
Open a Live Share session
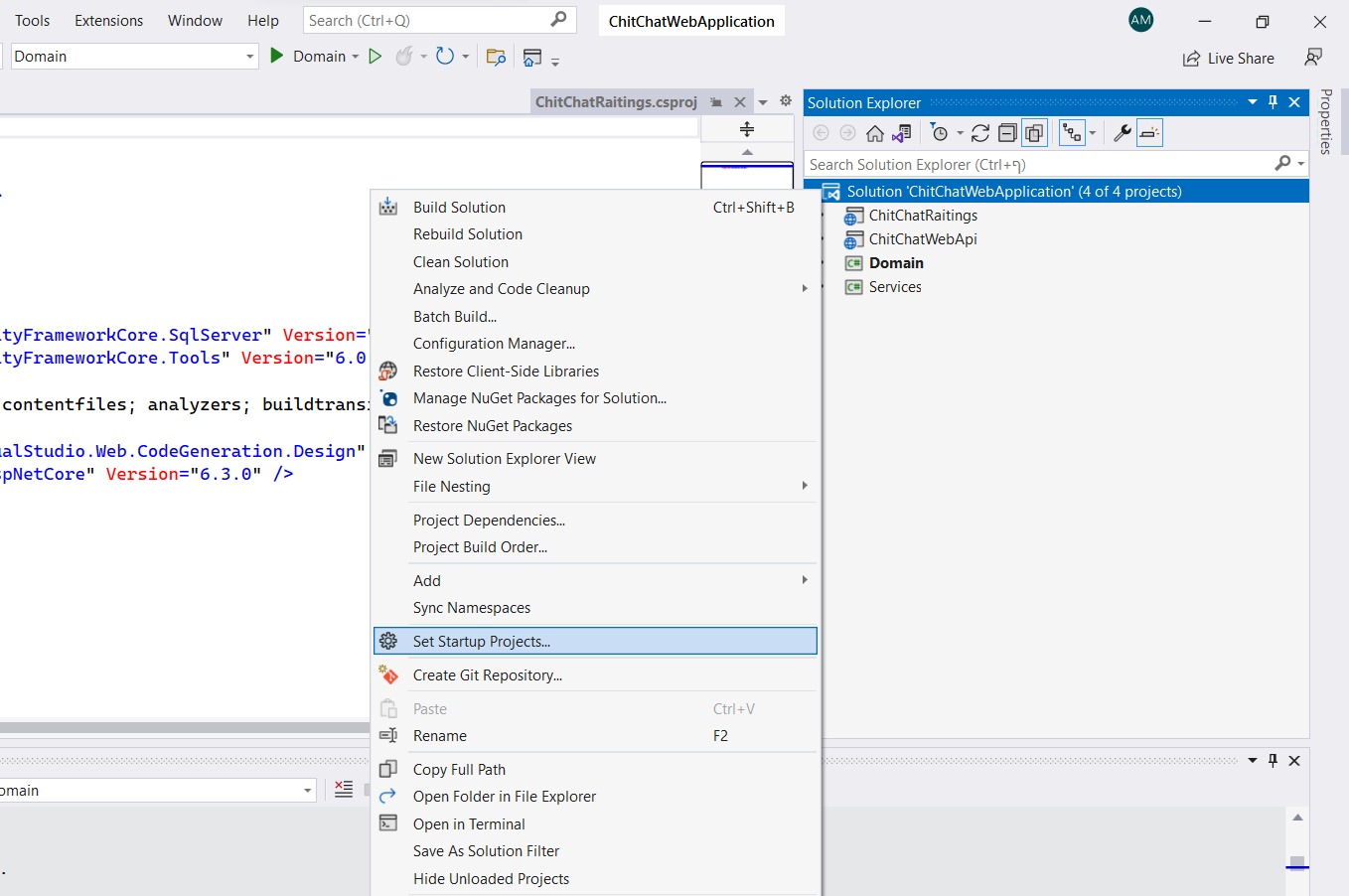coord(1229,58)
